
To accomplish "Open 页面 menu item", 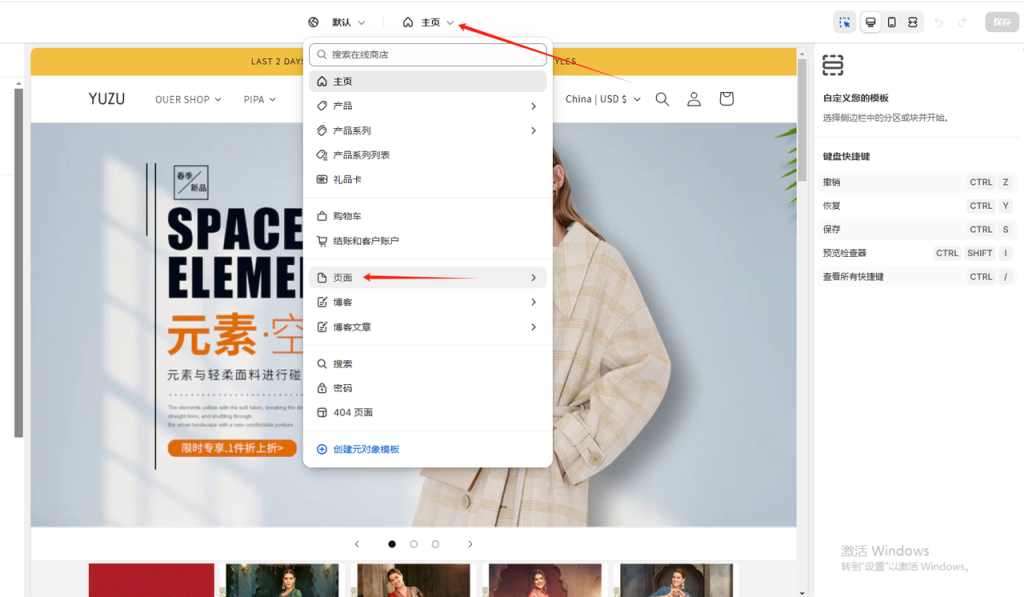I will (428, 277).
